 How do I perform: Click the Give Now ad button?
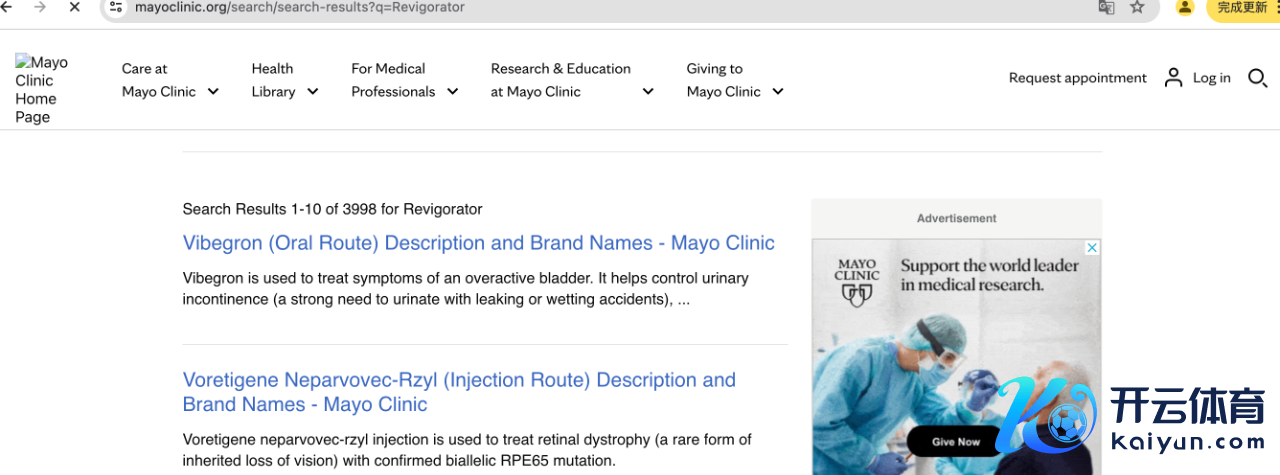(x=956, y=441)
